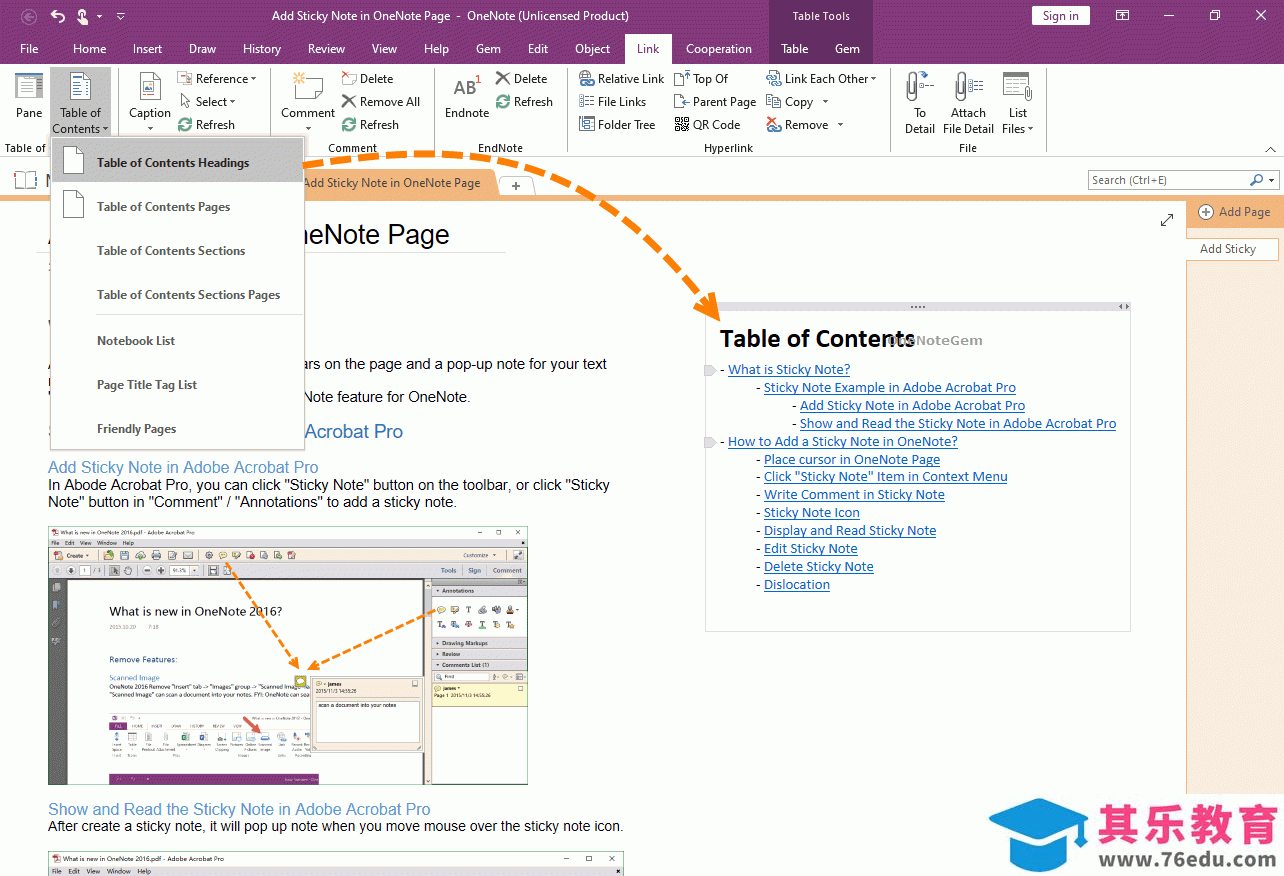This screenshot has height=876, width=1284.
Task: Open the Table tab under Table Tools
Action: (x=794, y=49)
